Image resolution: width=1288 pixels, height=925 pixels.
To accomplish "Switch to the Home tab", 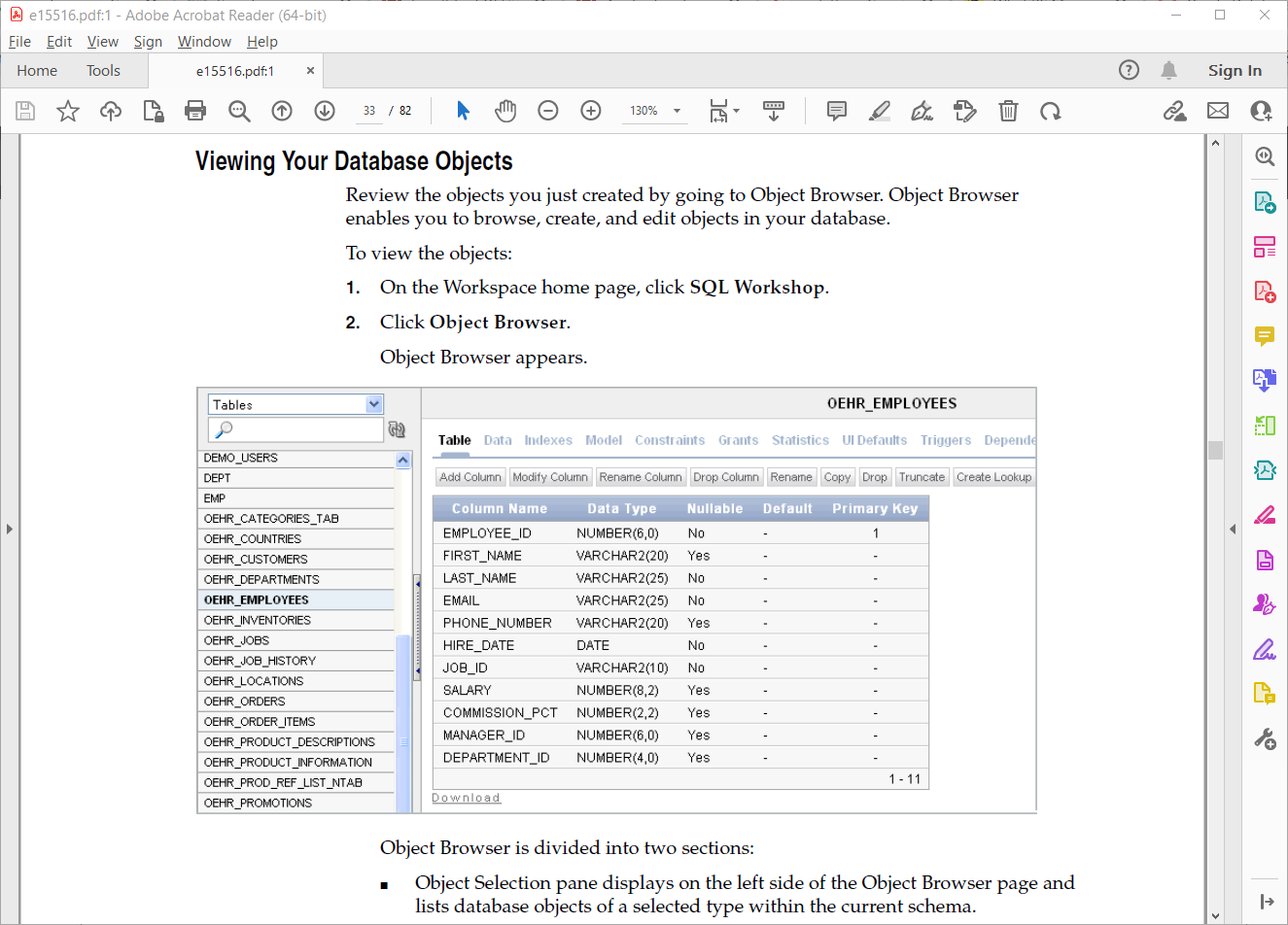I will tap(37, 71).
